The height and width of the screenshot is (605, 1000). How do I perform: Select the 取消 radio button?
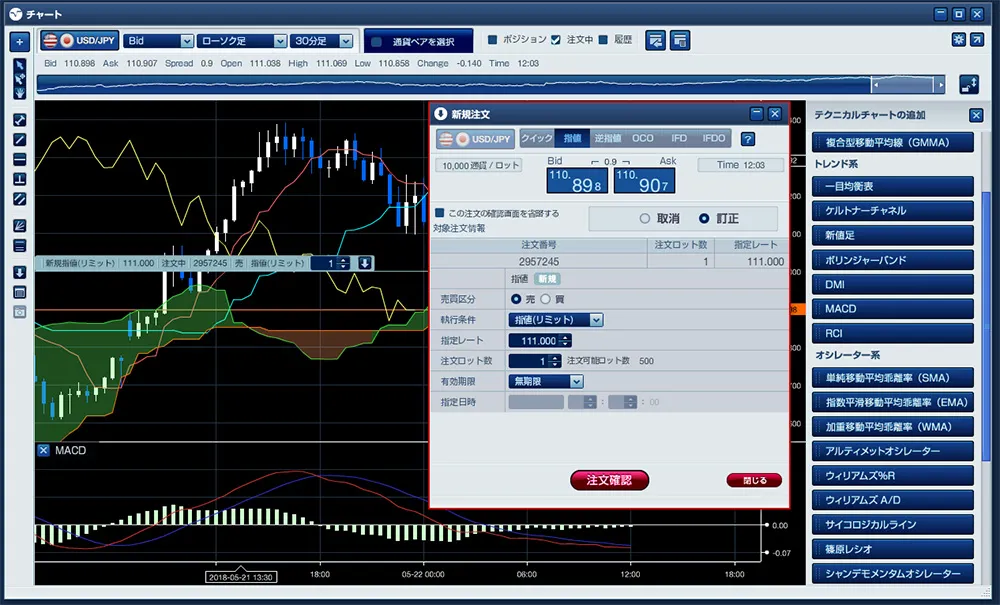(x=644, y=219)
